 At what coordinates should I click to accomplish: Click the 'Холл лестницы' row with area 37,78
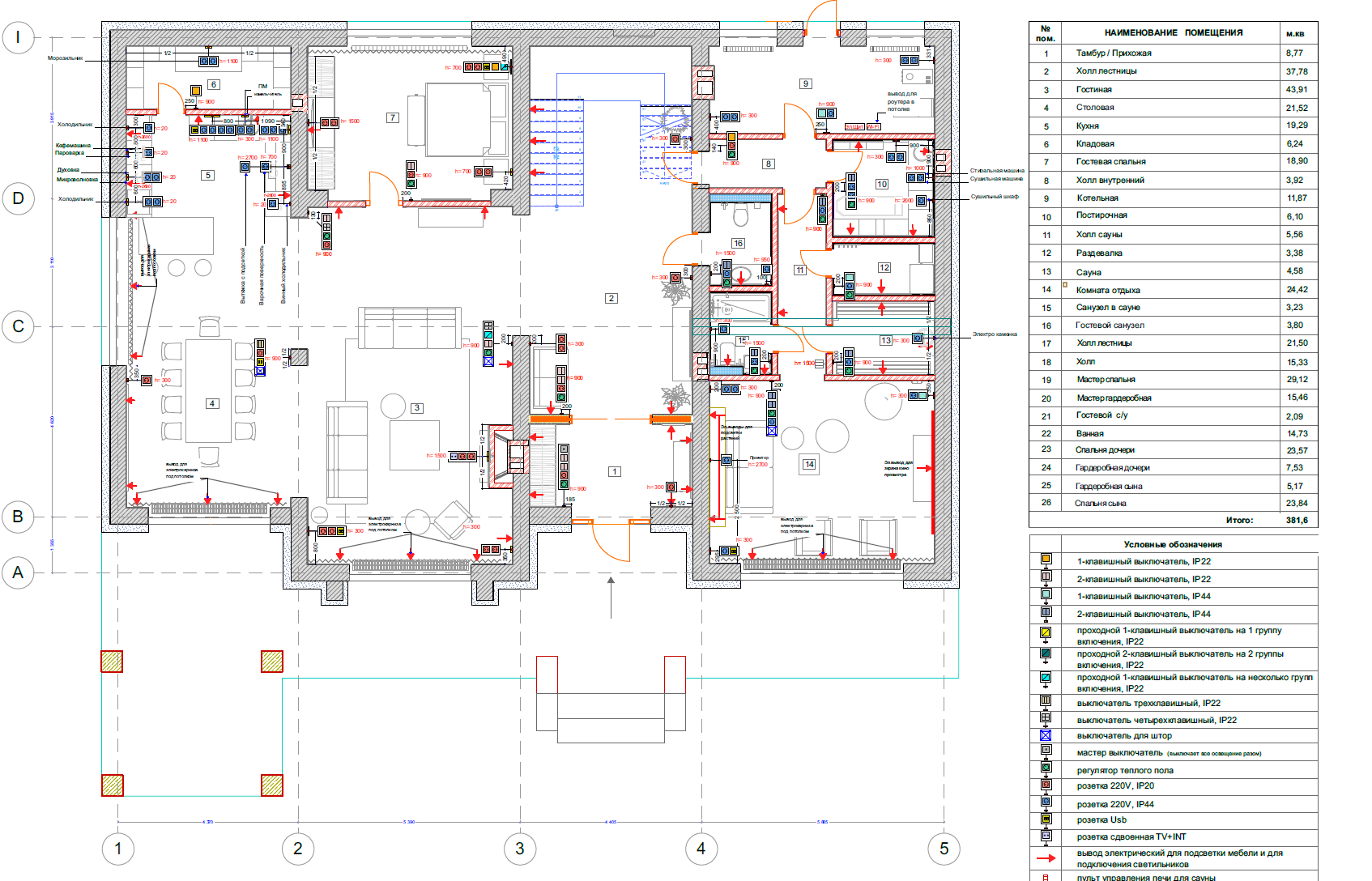tap(1174, 71)
